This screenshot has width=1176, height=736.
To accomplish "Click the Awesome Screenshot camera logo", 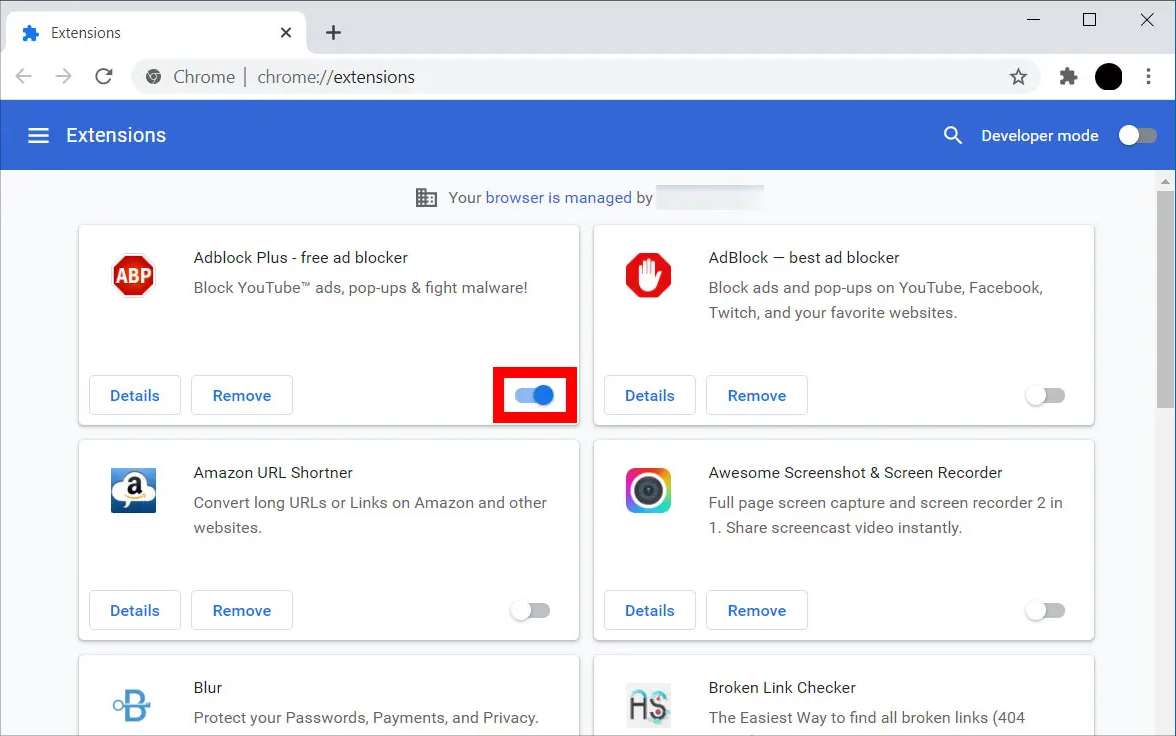I will (x=648, y=490).
